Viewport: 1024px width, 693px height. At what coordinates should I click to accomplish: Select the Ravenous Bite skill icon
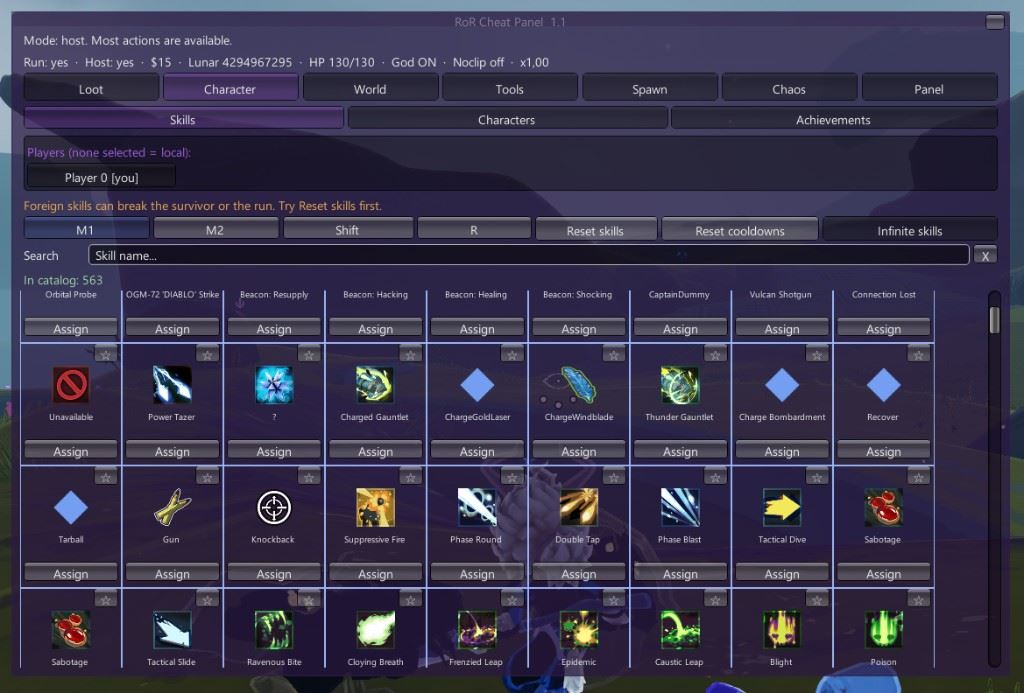(274, 630)
